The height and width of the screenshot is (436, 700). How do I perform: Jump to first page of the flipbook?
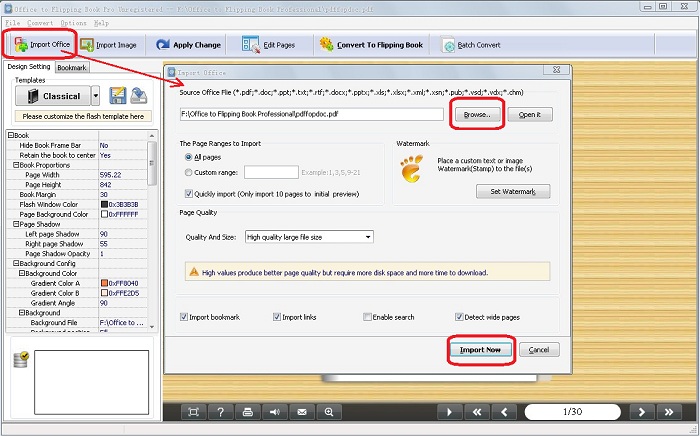tap(477, 412)
